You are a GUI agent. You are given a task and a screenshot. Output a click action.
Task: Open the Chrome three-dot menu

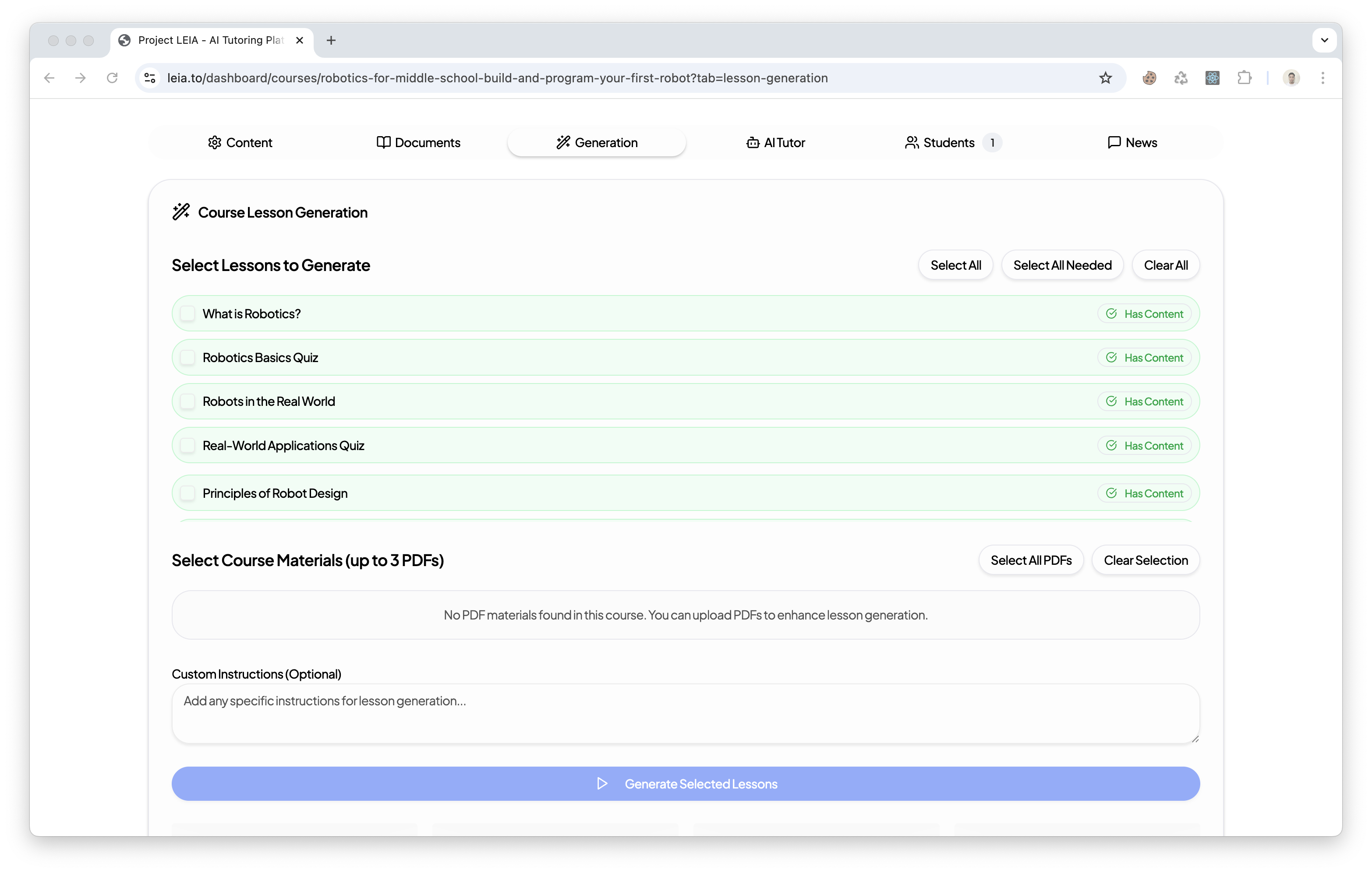tap(1323, 78)
